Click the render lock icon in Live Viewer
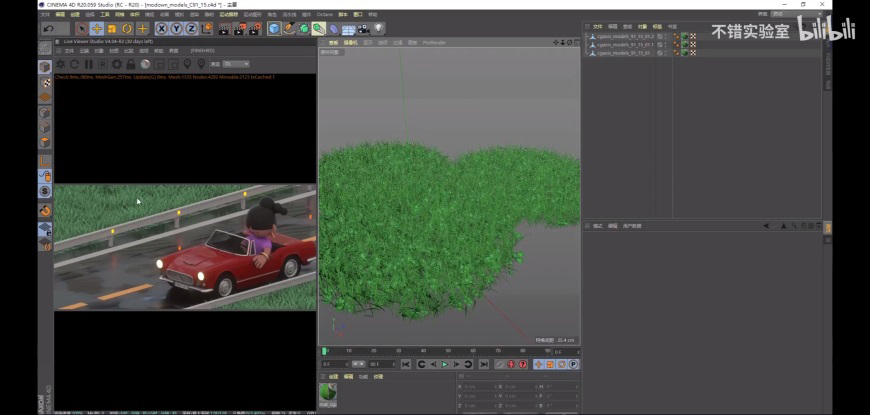Image resolution: width=870 pixels, height=415 pixels. click(x=132, y=64)
